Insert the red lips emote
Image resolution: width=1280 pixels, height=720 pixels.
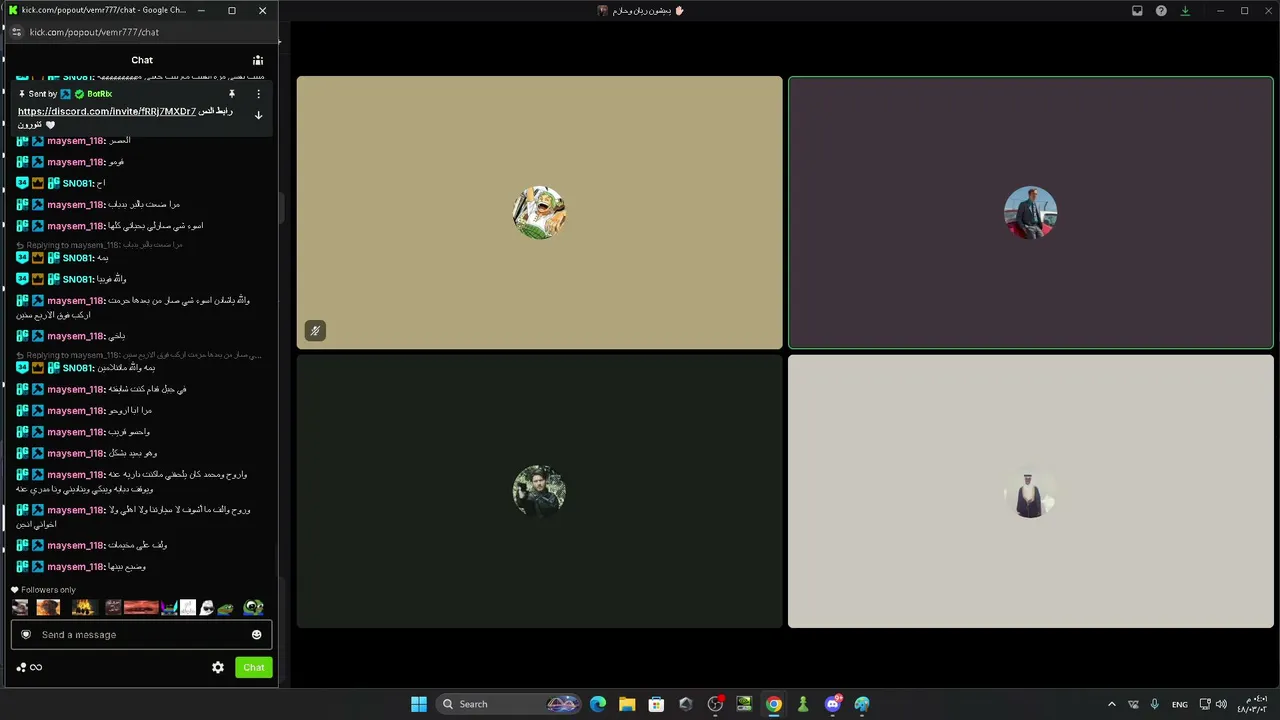tap(141, 607)
